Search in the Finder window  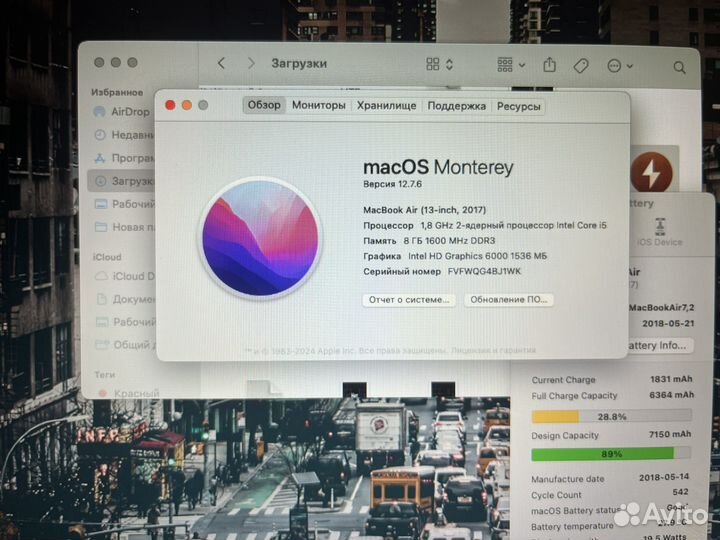pyautogui.click(x=679, y=68)
